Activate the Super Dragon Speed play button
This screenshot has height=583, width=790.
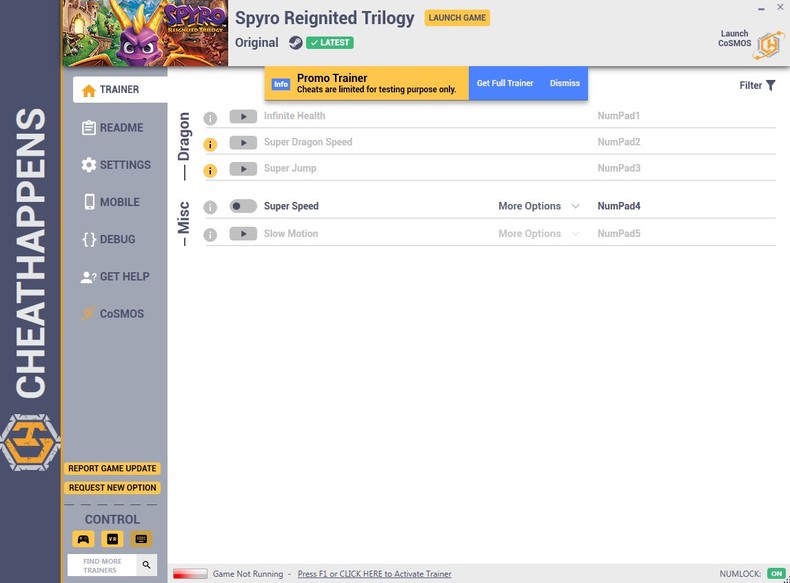243,143
